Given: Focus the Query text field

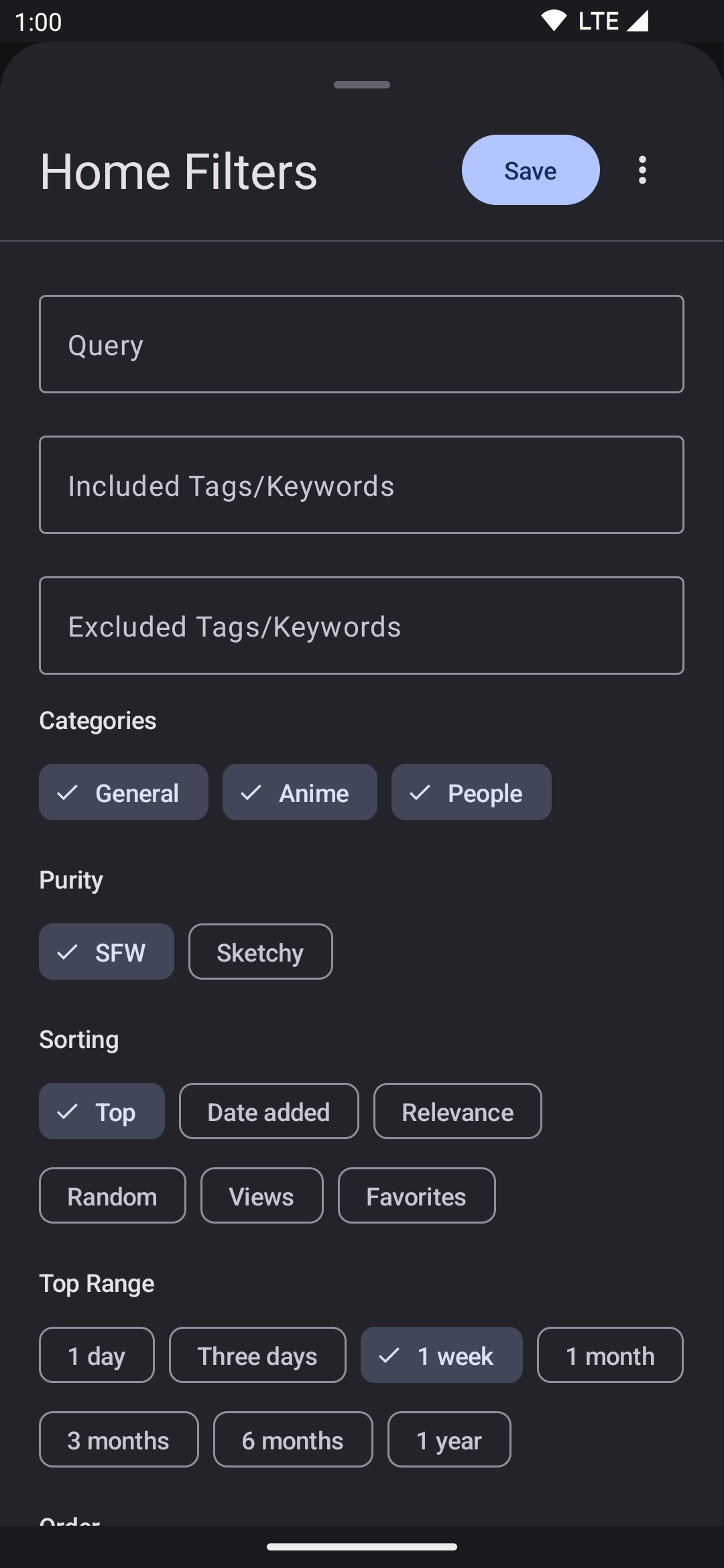Looking at the screenshot, I should point(361,344).
